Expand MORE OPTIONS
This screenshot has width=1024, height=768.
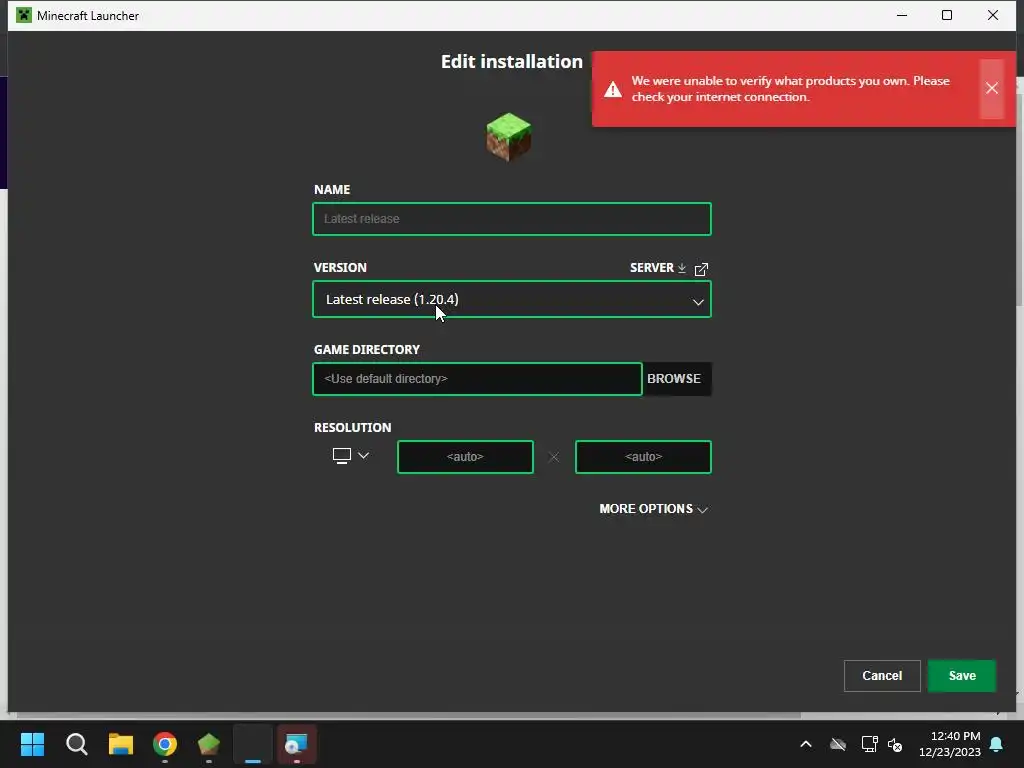point(653,509)
